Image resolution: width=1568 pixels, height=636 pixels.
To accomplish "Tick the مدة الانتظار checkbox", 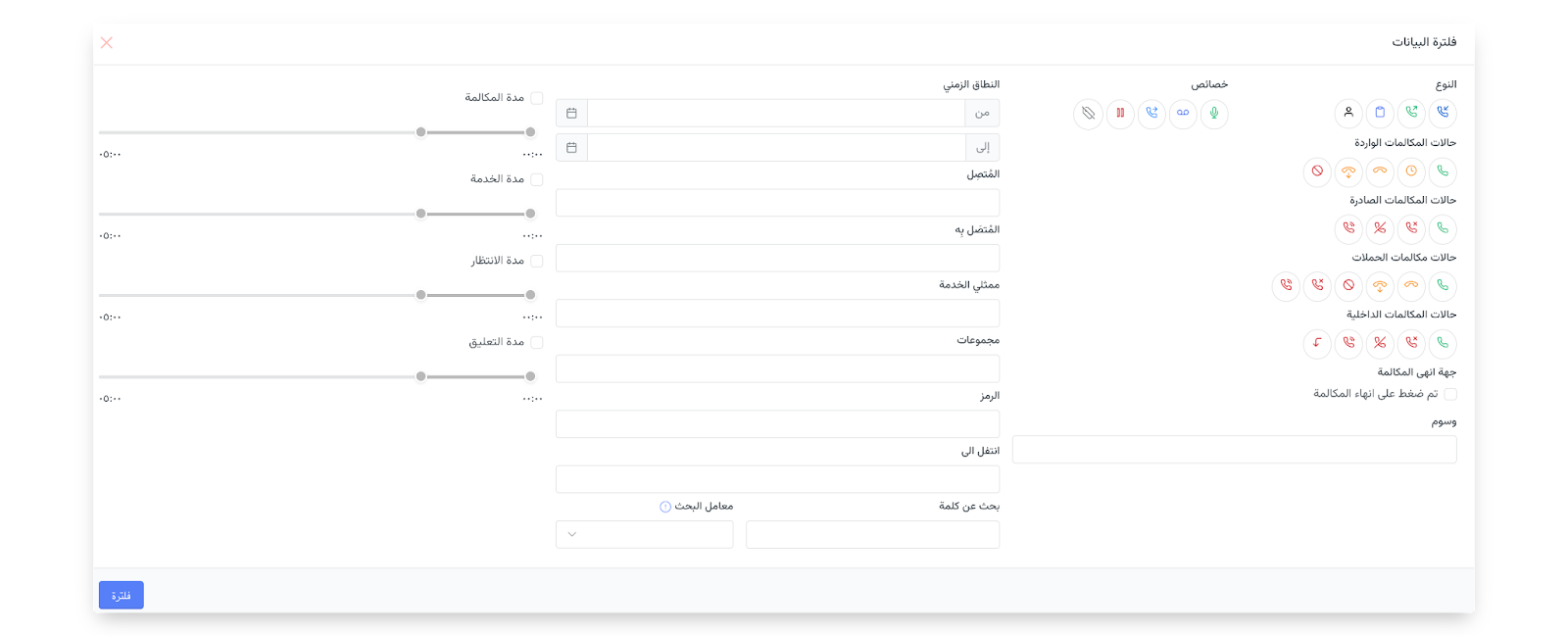I will click(x=537, y=261).
